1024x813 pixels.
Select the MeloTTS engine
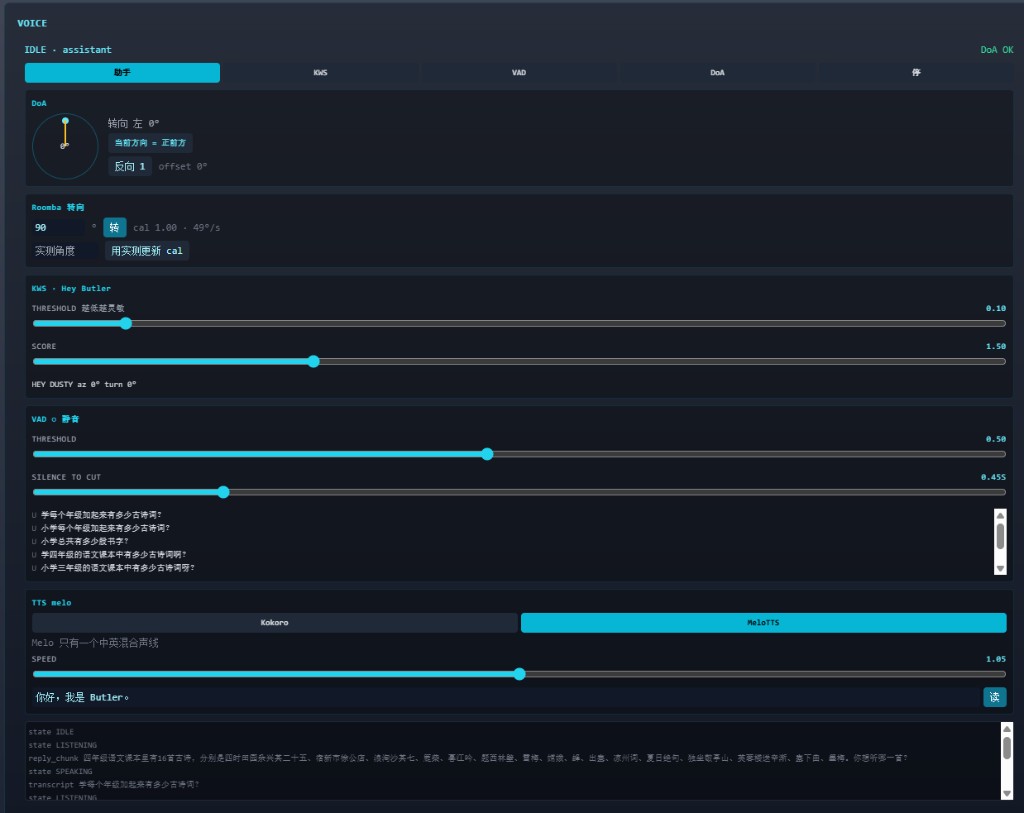pyautogui.click(x=763, y=622)
